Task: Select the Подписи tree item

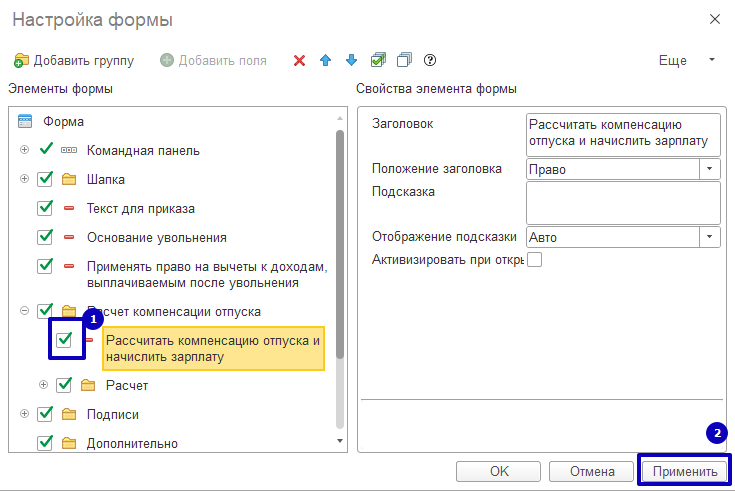Action: click(x=112, y=414)
